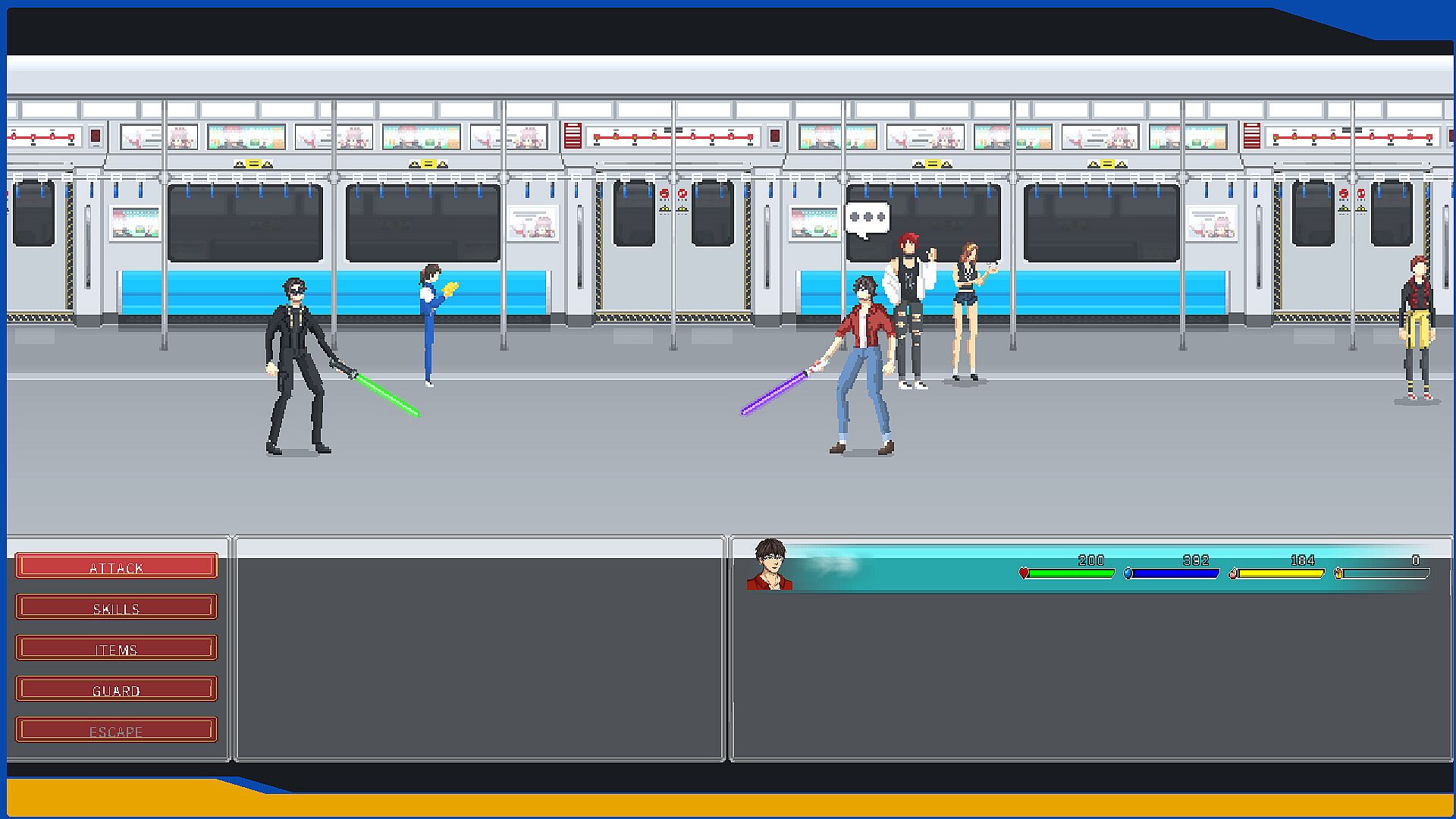Open the SKILLS command menu
The height and width of the screenshot is (819, 1456).
116,607
